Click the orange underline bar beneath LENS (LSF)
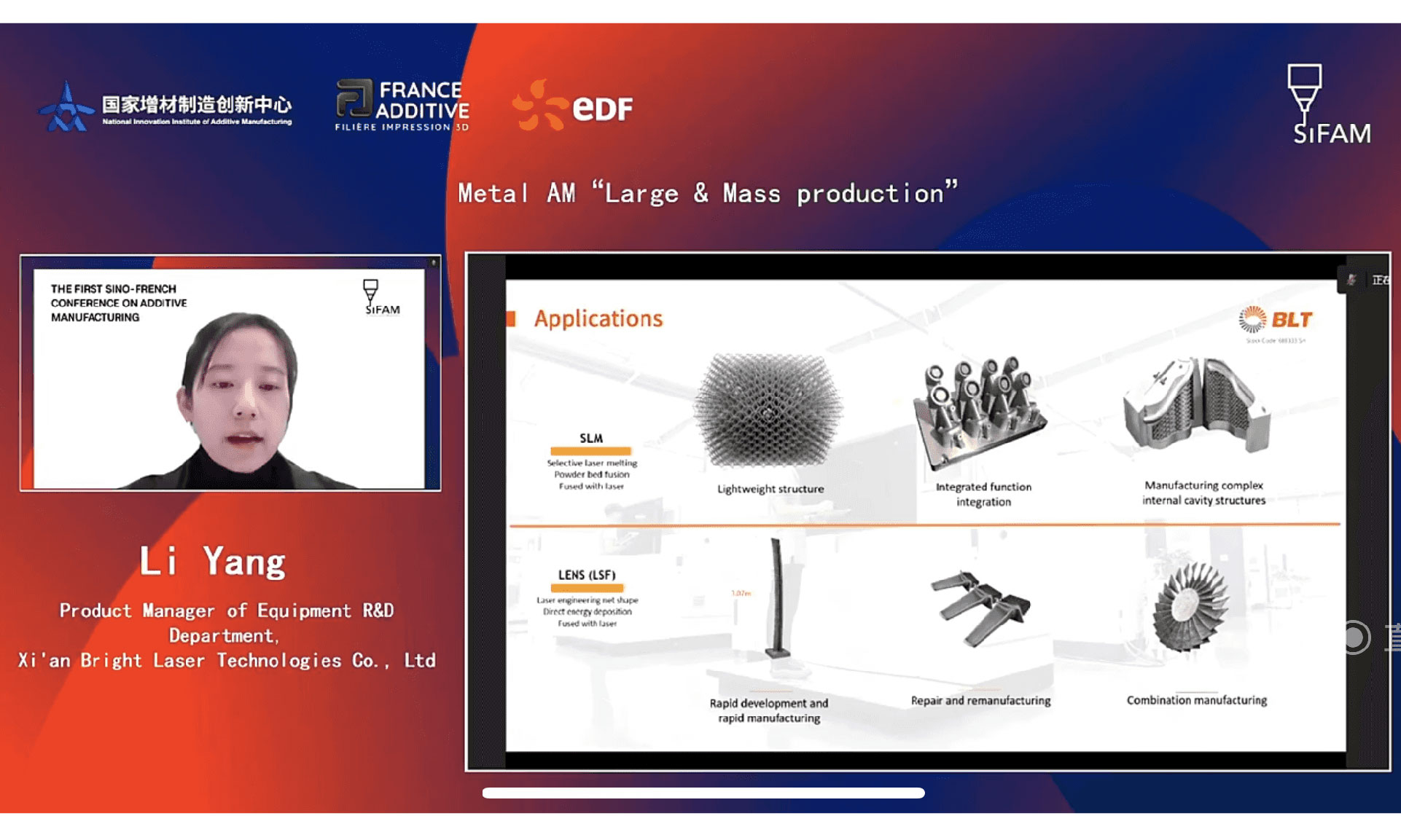The height and width of the screenshot is (840, 1401). click(x=588, y=588)
